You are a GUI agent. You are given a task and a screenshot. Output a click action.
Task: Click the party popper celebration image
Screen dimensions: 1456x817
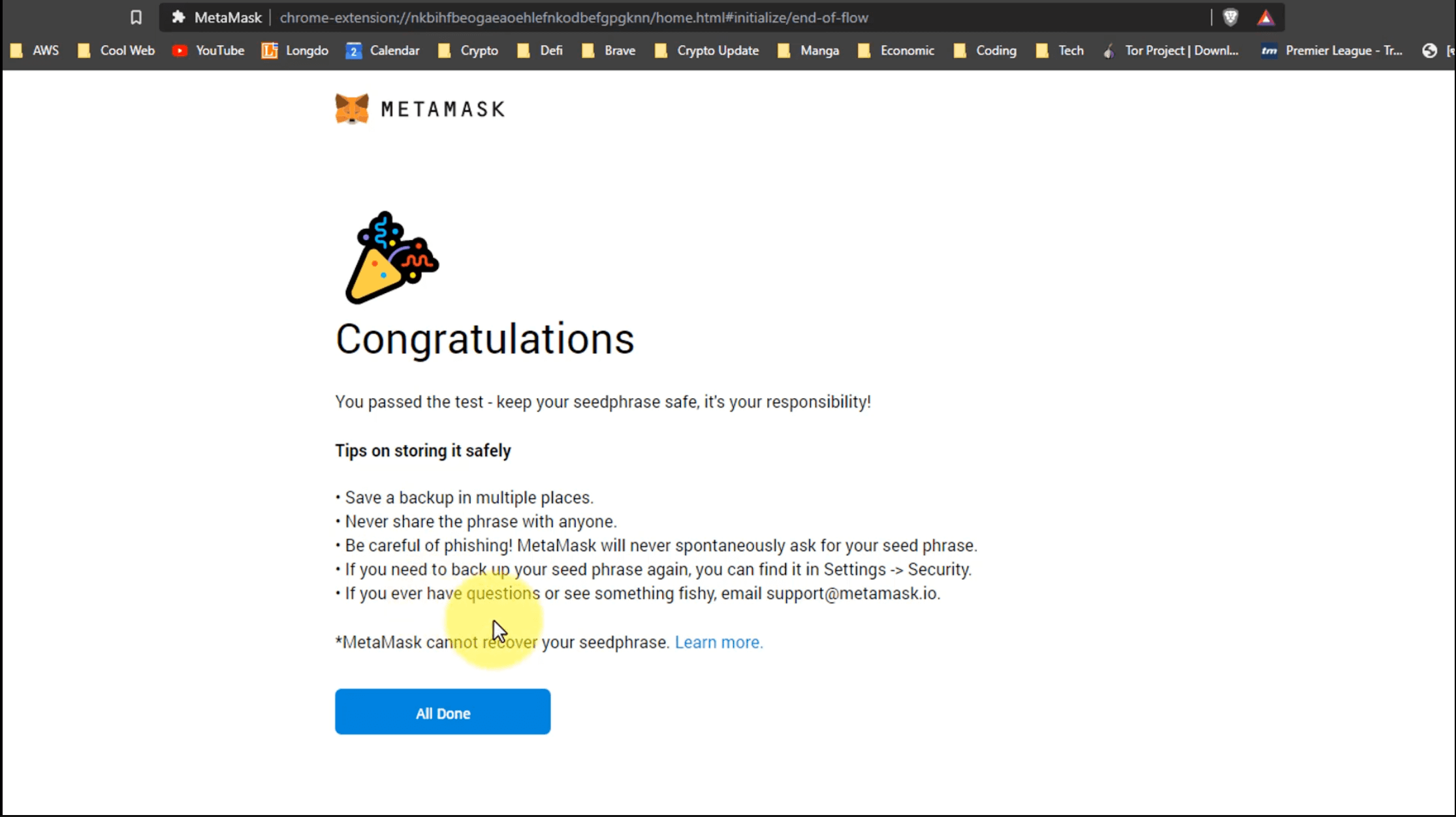[x=390, y=258]
